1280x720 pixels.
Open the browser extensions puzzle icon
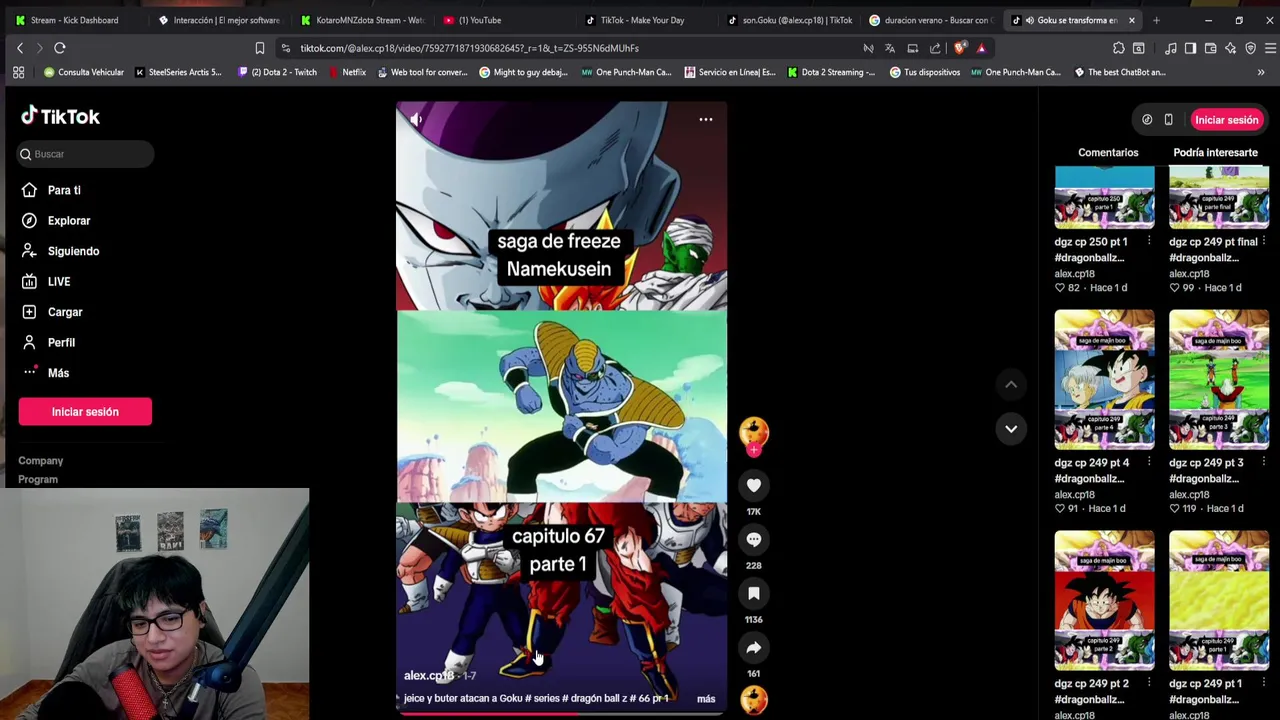tap(1119, 48)
